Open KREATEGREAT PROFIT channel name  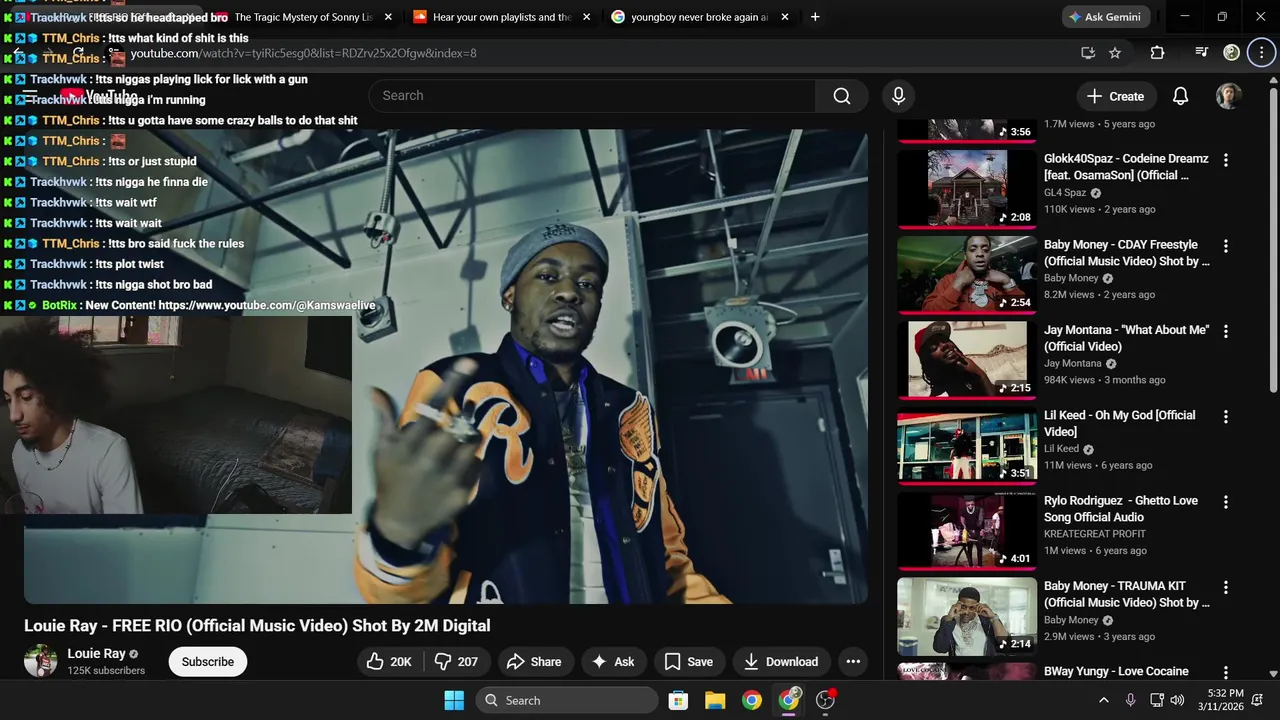(x=1095, y=534)
